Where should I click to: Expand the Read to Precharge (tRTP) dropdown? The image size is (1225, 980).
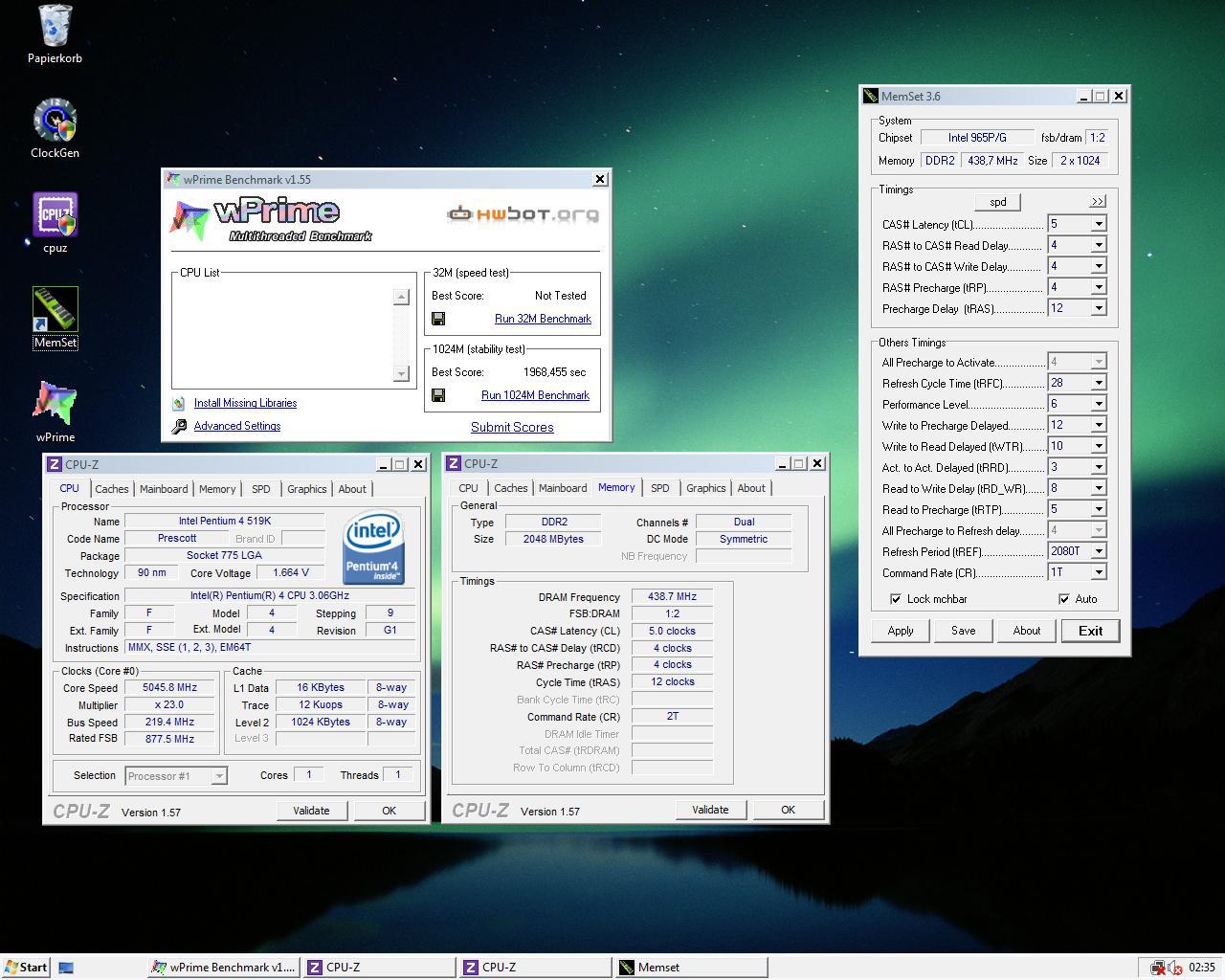pos(1099,509)
